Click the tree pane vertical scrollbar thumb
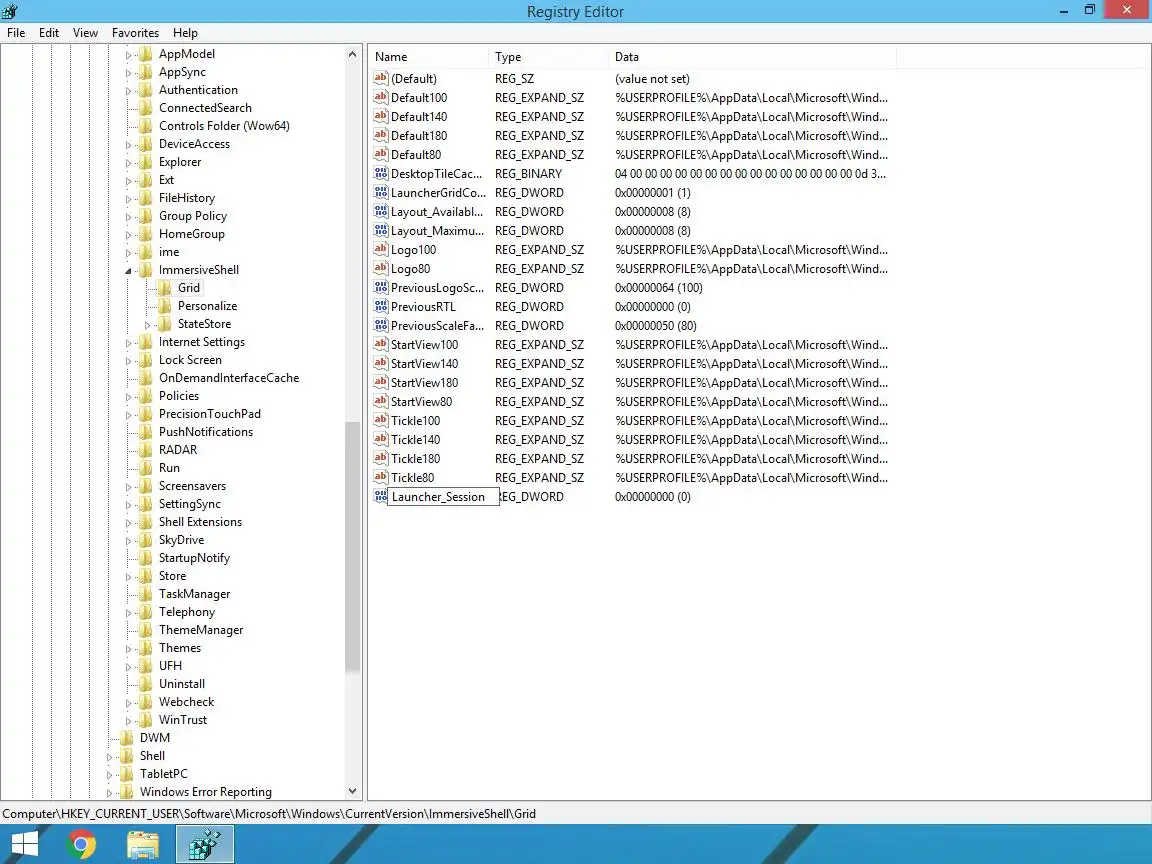 [353, 547]
